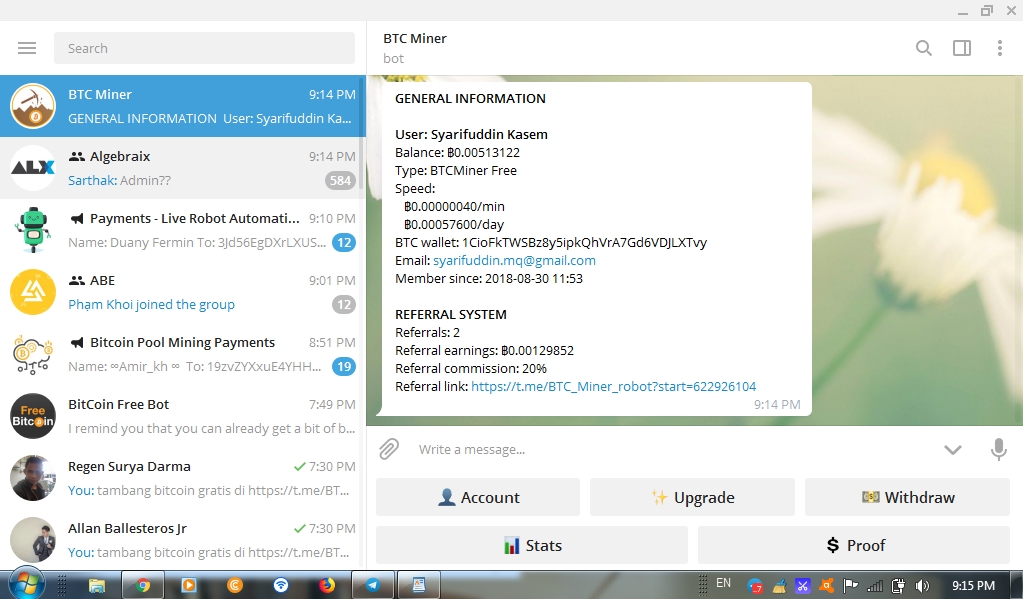Screen dimensions: 1023x599
Task: Open the Allan Ballesteros Jr chat
Action: [183, 540]
